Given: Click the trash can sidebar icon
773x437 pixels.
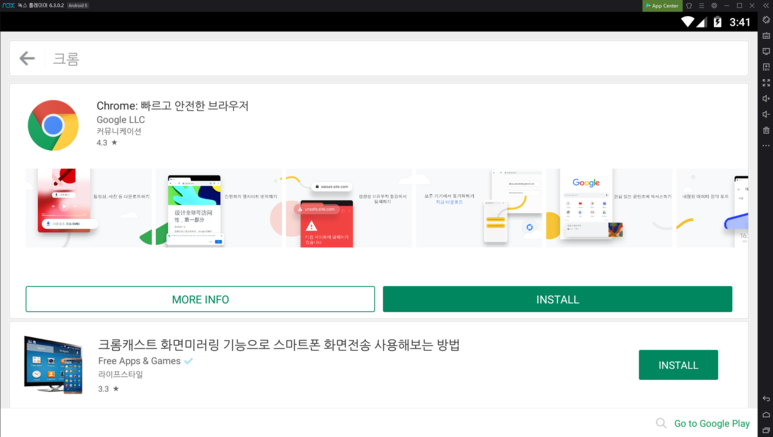Looking at the screenshot, I should (766, 130).
